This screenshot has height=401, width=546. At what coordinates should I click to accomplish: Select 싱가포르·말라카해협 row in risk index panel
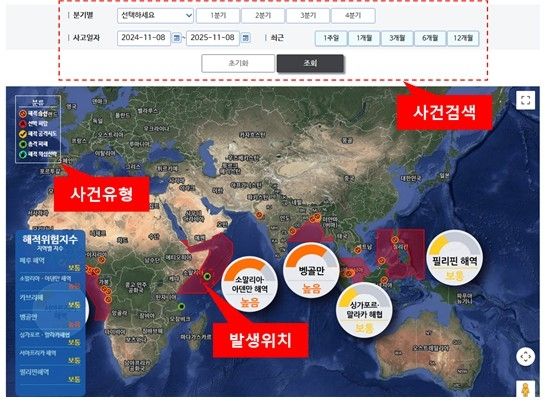click(x=50, y=339)
